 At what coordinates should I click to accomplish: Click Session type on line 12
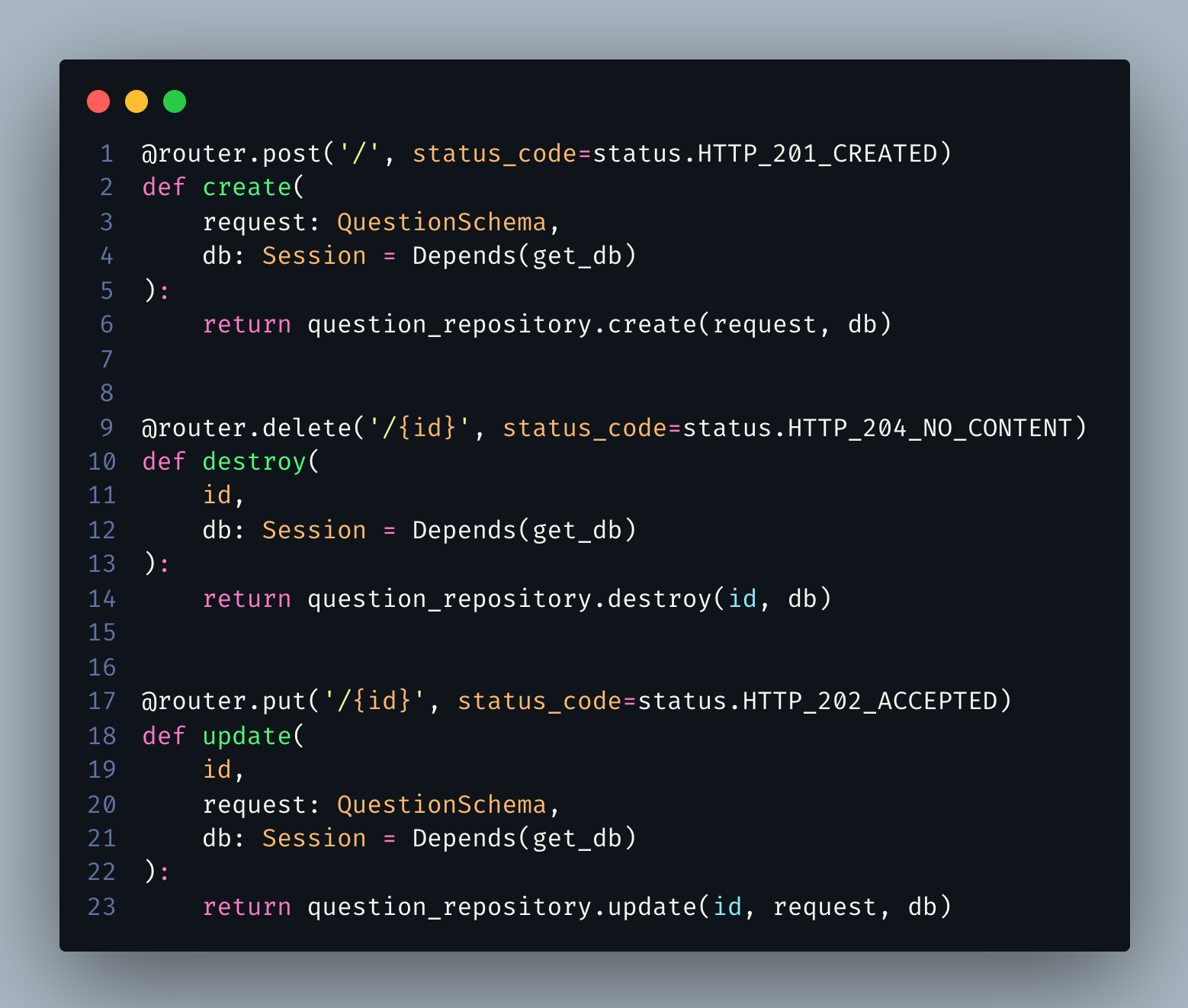point(314,531)
